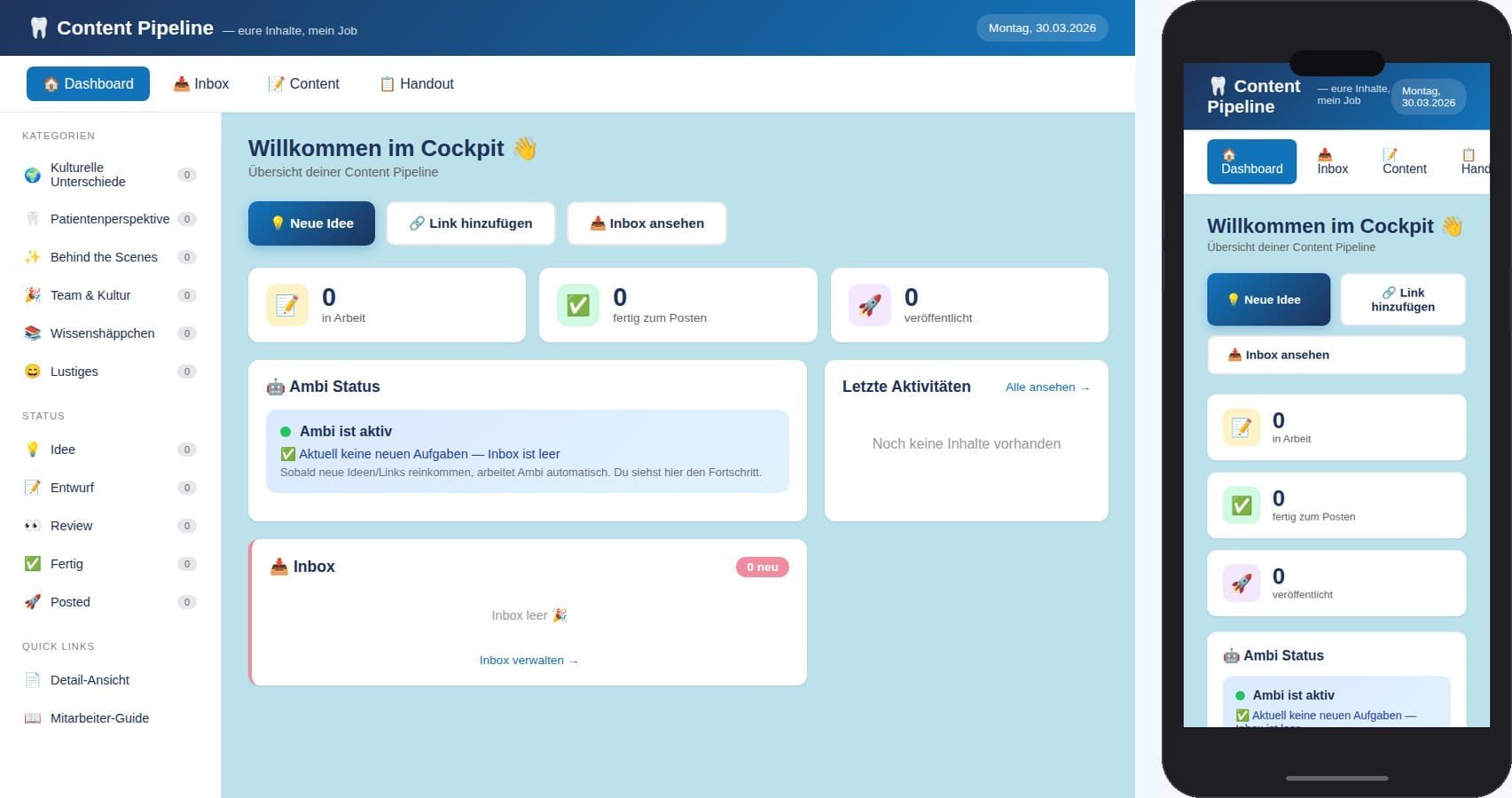Click books icon beside Wissenshäppchen

(x=33, y=333)
